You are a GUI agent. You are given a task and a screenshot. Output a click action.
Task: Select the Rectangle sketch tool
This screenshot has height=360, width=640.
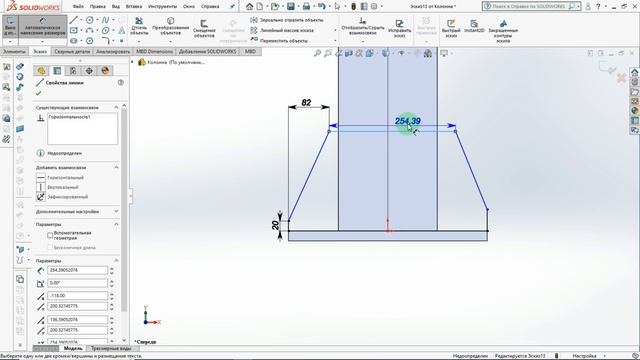coord(73,31)
